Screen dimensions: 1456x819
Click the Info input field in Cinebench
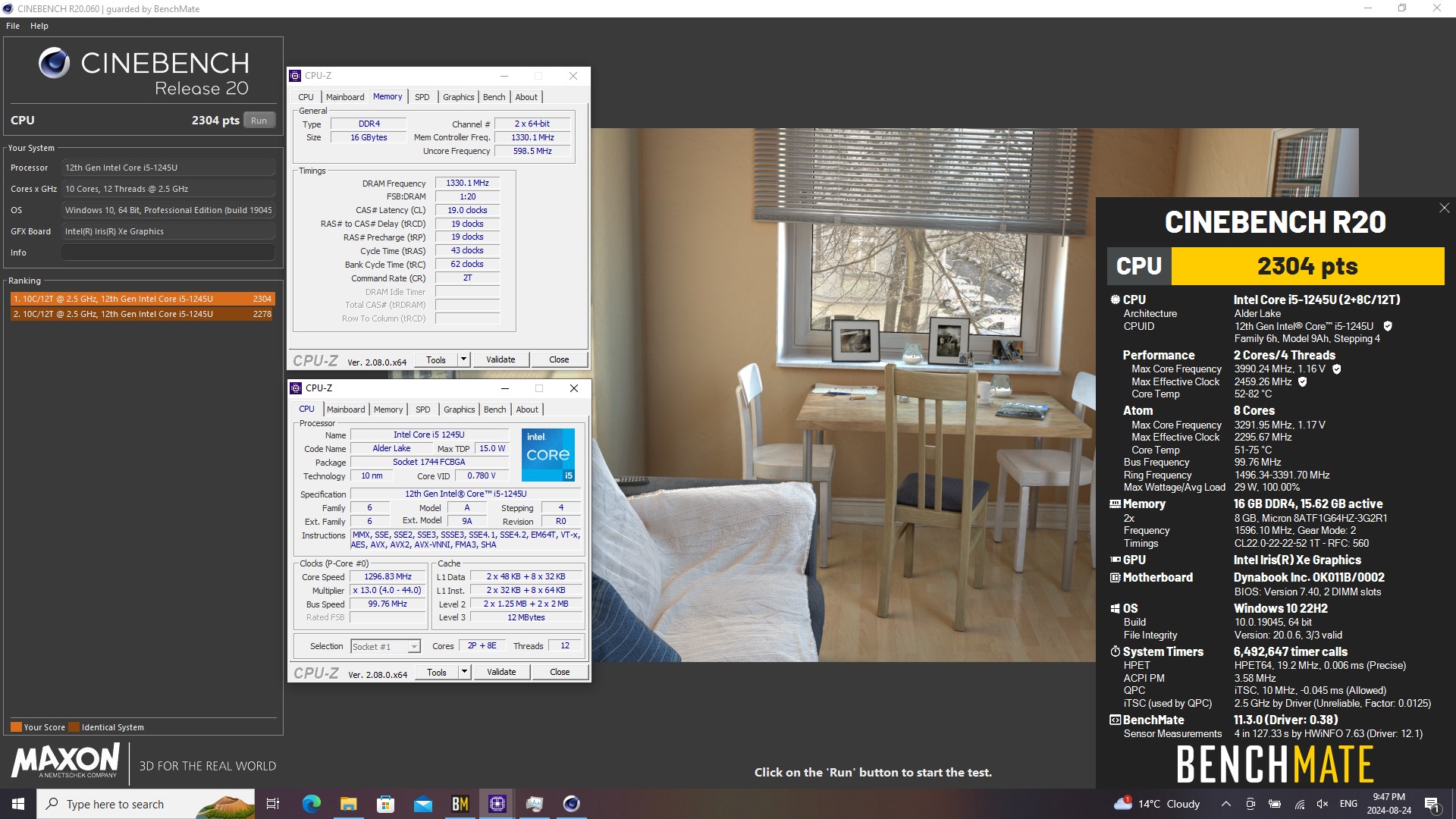[168, 253]
